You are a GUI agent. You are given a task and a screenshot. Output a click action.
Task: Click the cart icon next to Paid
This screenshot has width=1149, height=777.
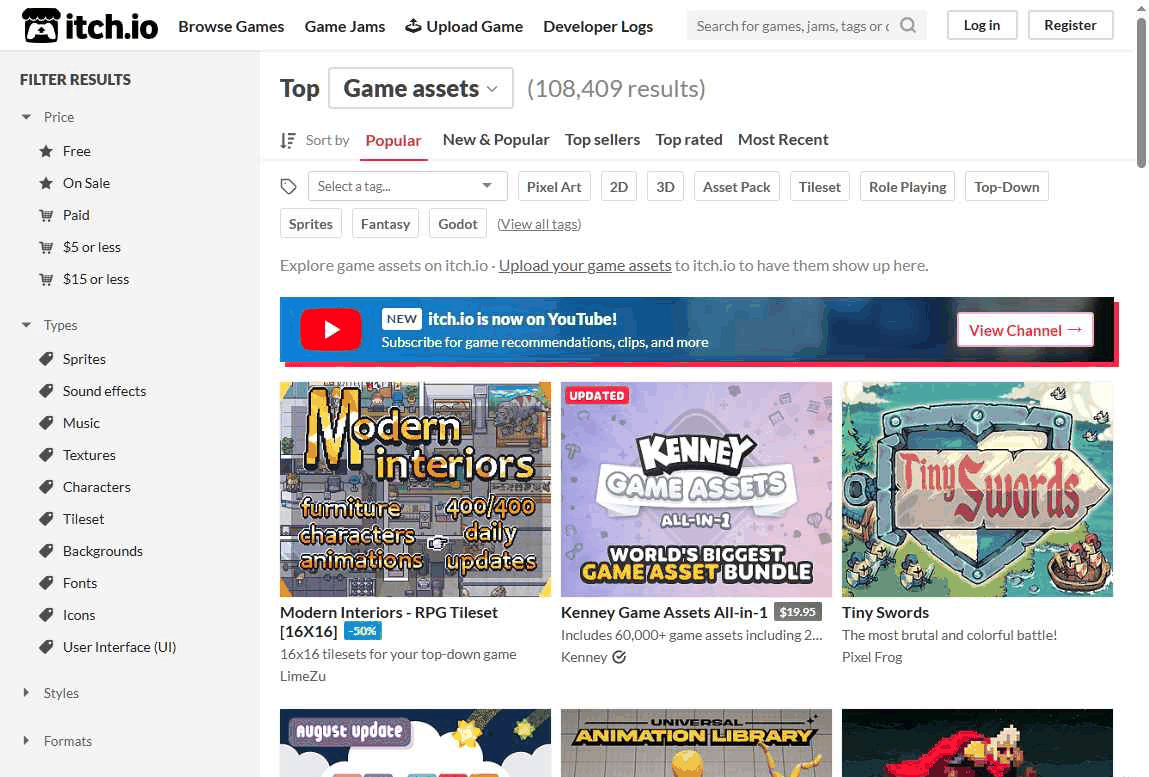46,215
